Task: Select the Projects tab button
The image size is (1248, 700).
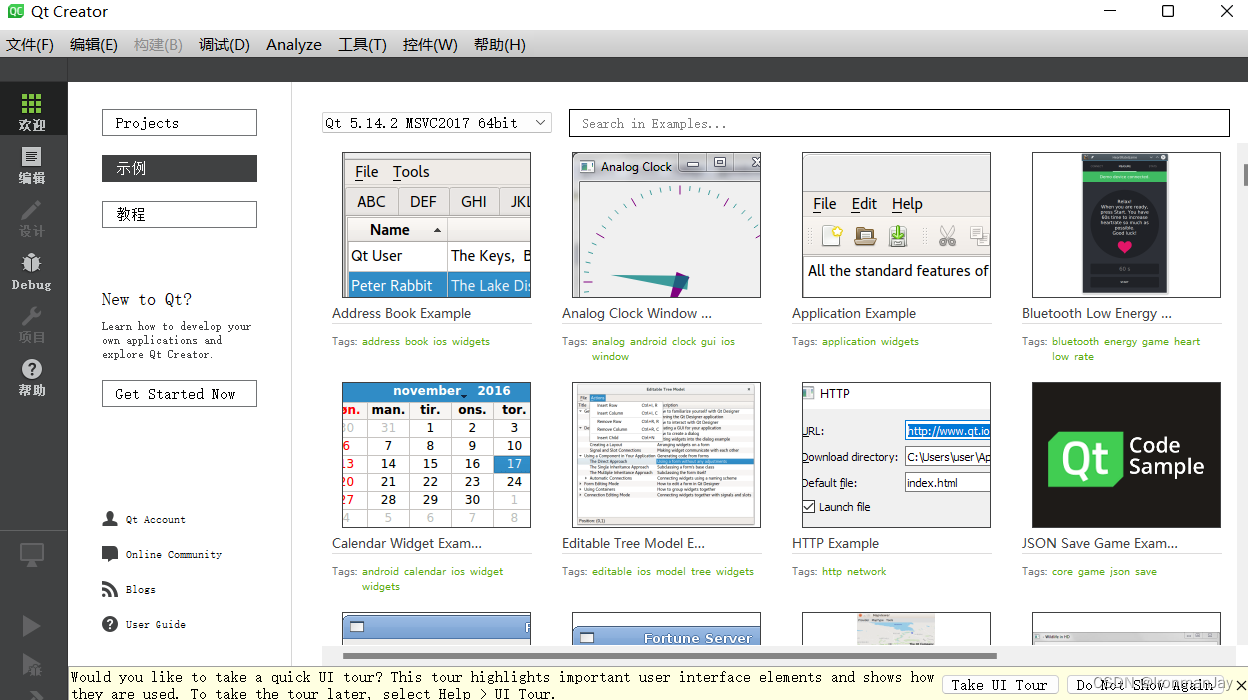Action: coord(179,122)
